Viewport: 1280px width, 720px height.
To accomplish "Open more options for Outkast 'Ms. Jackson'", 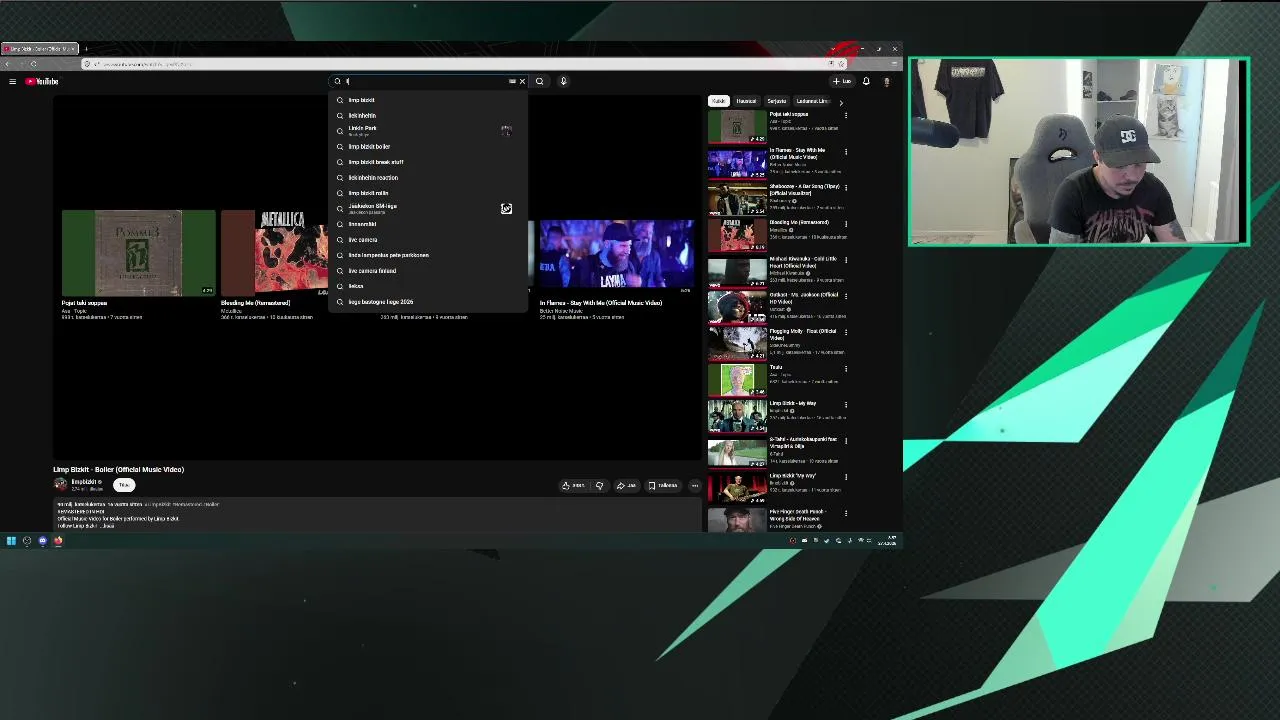I will tap(846, 296).
